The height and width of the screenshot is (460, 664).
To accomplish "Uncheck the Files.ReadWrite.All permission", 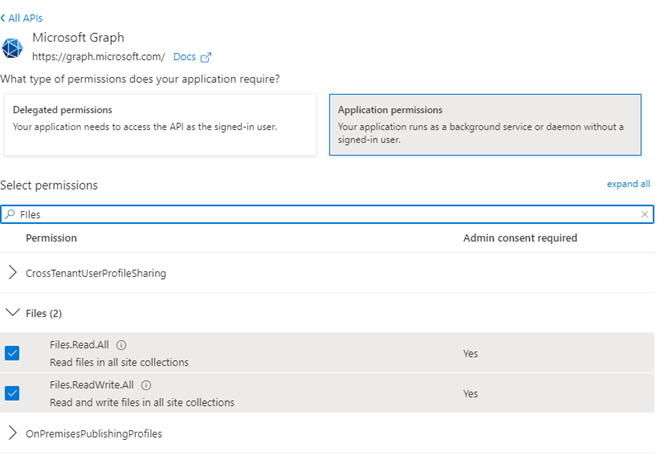I will (x=12, y=393).
